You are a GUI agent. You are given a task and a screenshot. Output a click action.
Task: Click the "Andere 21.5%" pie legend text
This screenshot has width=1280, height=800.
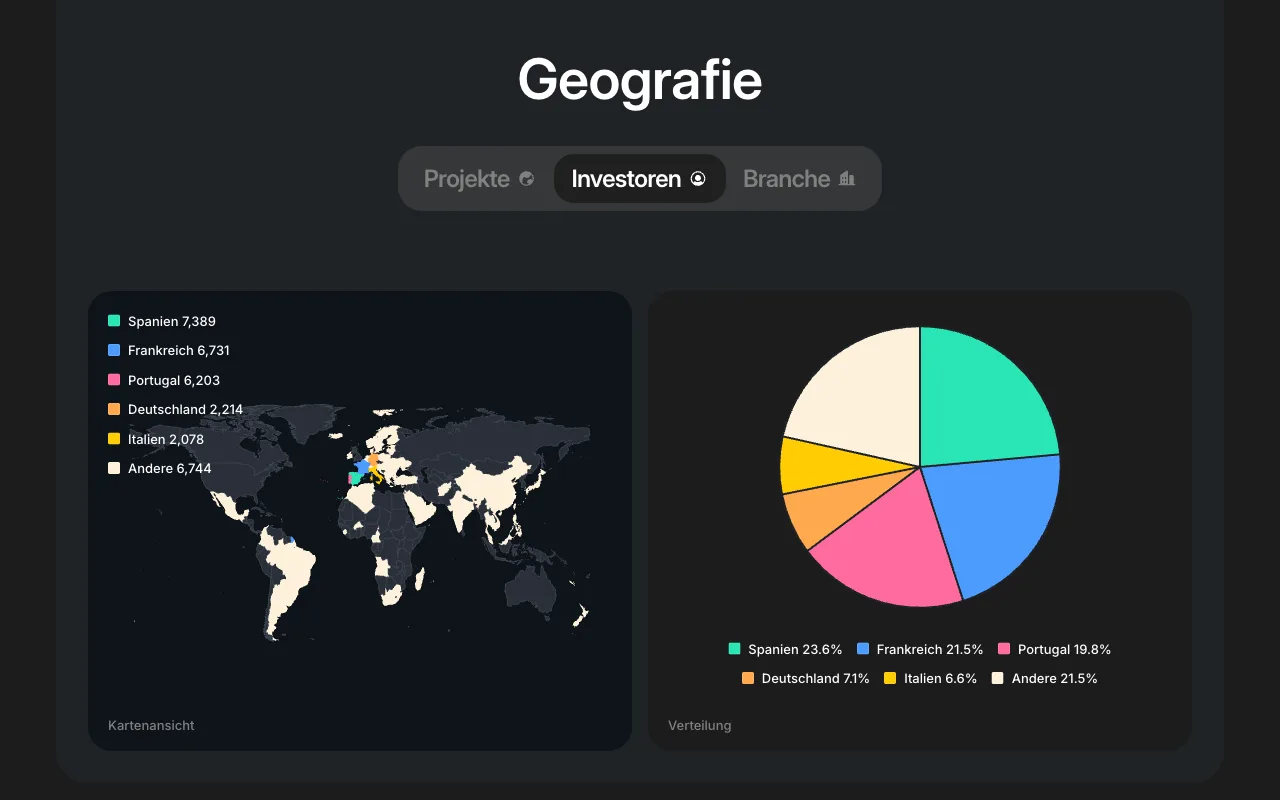[x=1054, y=678]
